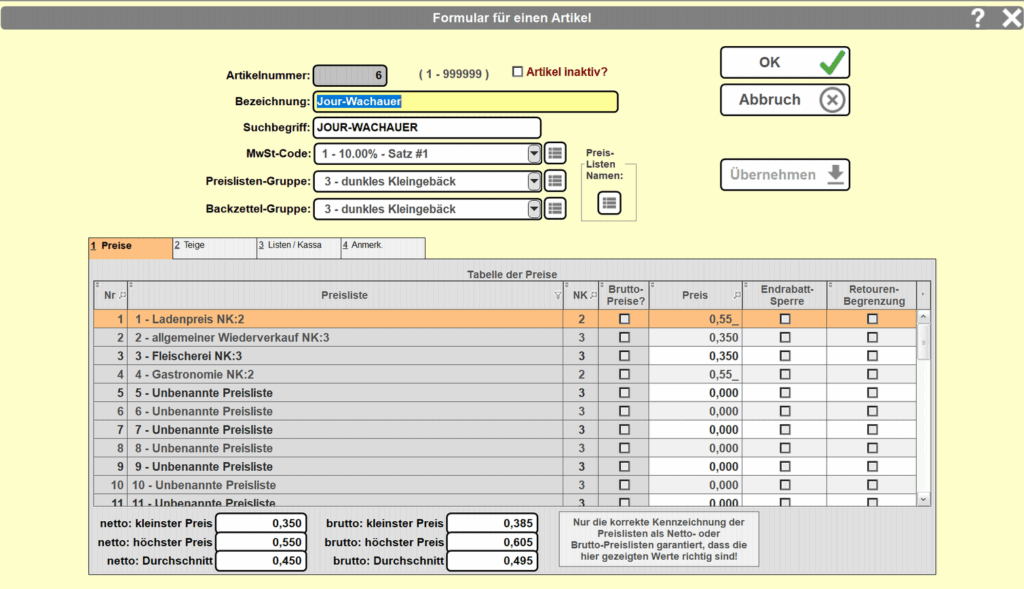Viewport: 1024px width, 589px height.
Task: Click the Brutto-Preise? column header
Action: (624, 295)
